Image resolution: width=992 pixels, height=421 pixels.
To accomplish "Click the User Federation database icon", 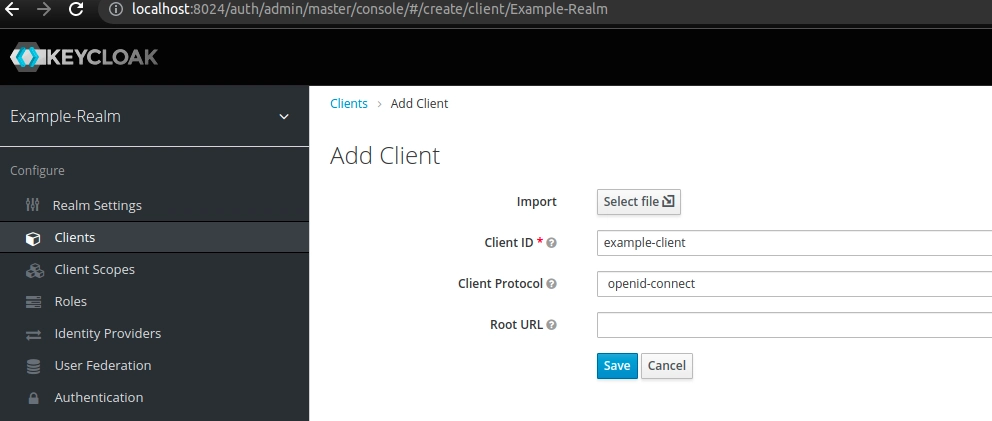I will coord(33,366).
